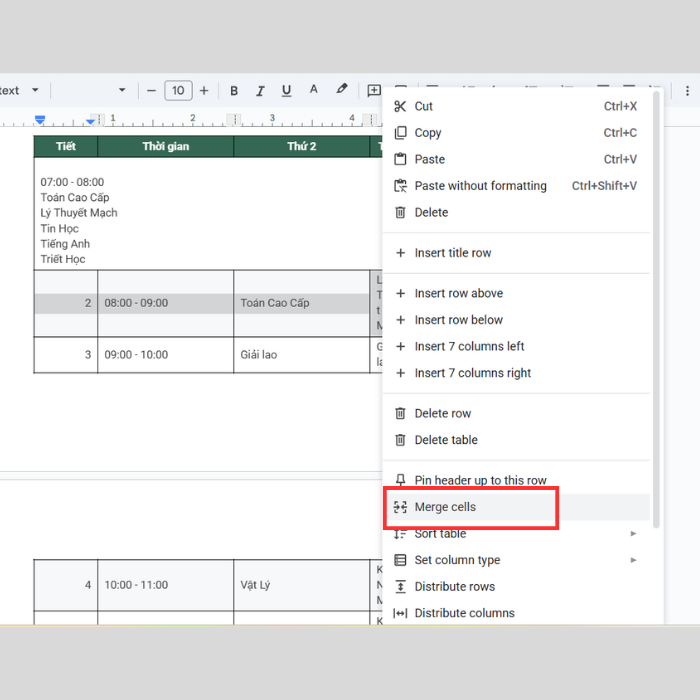
Task: Toggle italic formatting
Action: click(260, 91)
